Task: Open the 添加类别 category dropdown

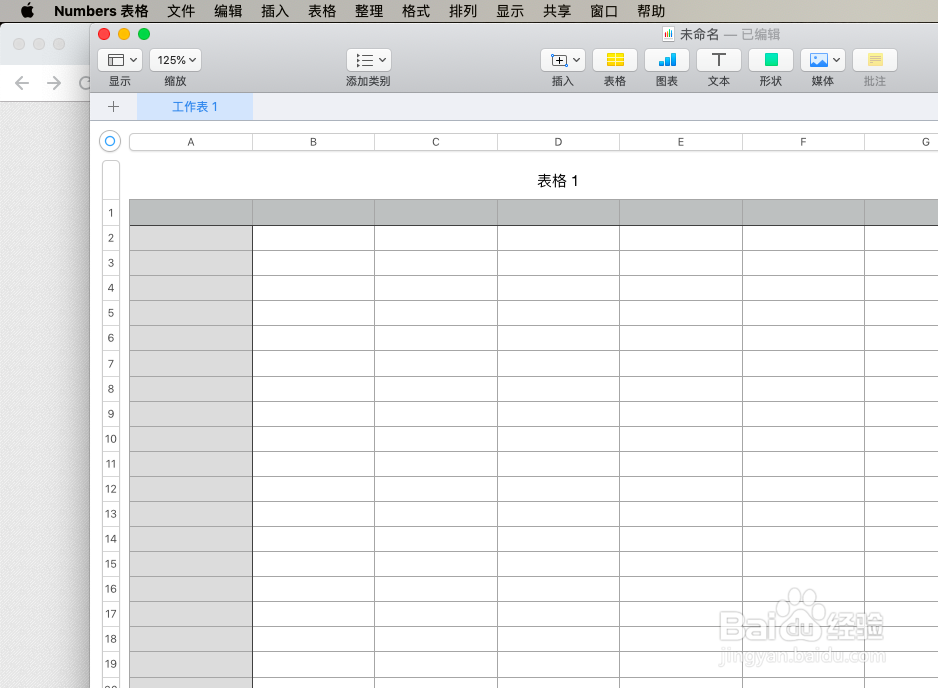Action: pyautogui.click(x=369, y=60)
